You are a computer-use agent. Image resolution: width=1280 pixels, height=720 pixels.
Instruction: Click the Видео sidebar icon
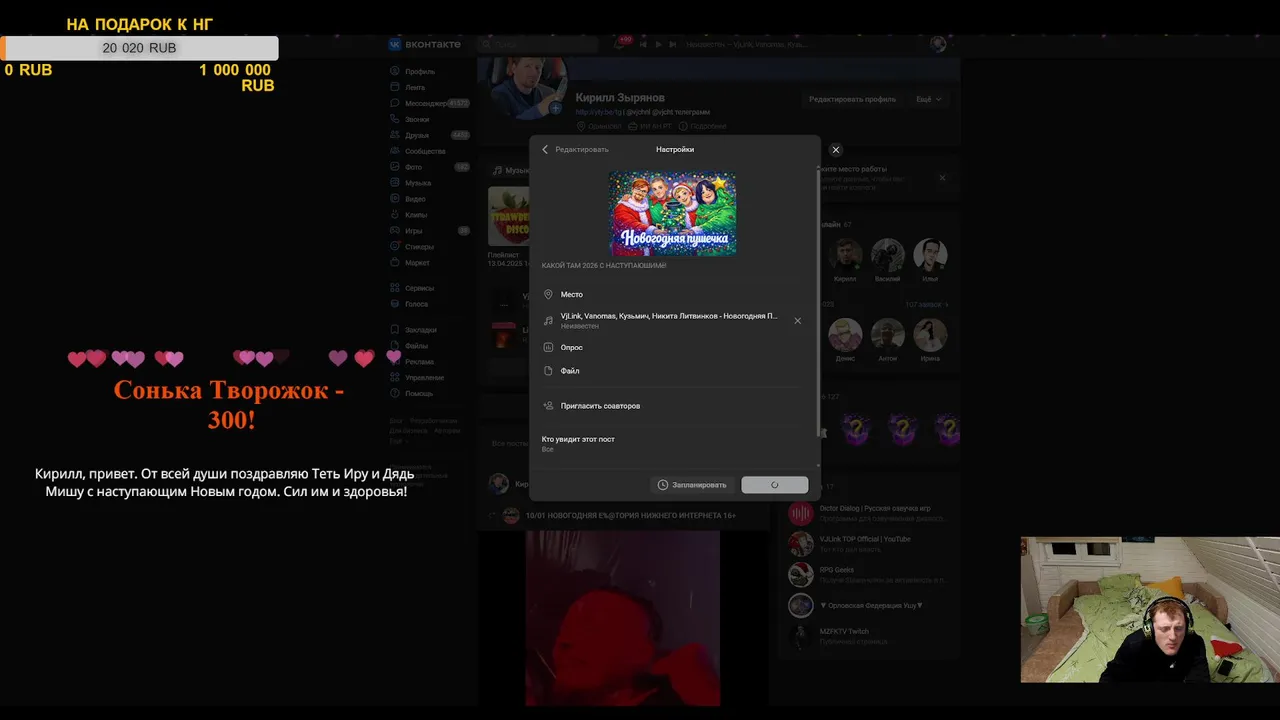tap(396, 199)
